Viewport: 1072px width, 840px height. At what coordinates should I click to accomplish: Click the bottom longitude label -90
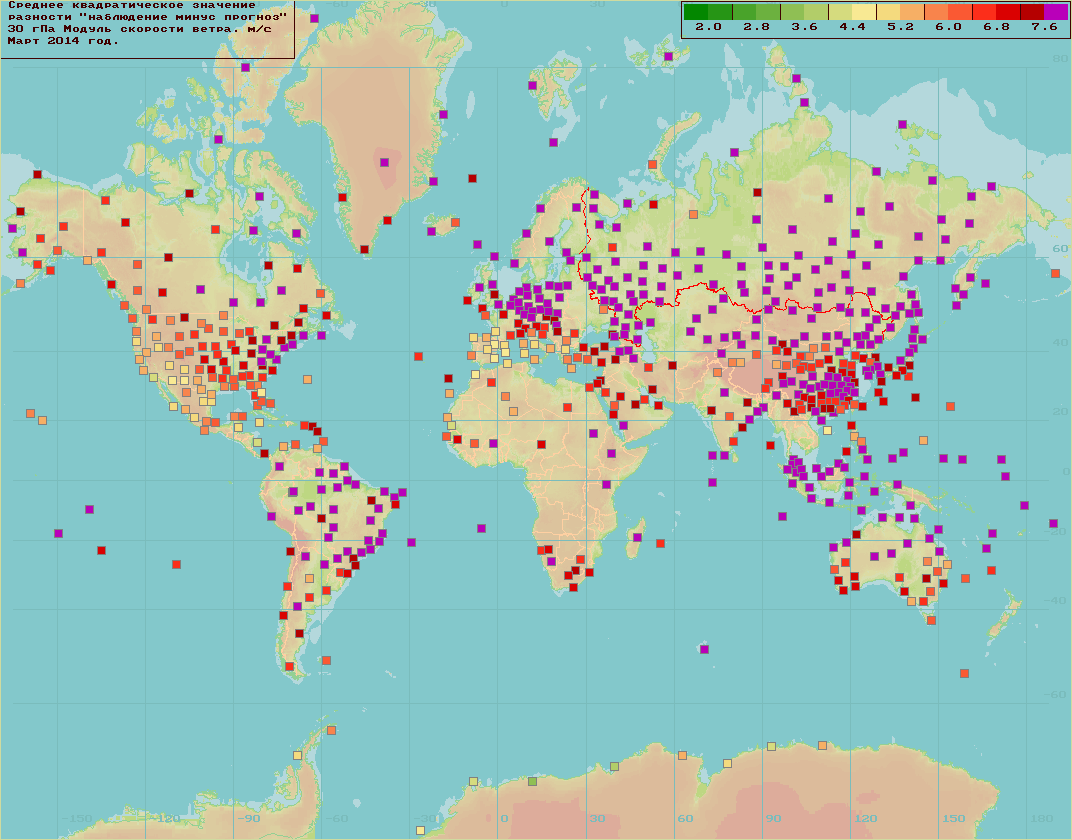tap(249, 818)
